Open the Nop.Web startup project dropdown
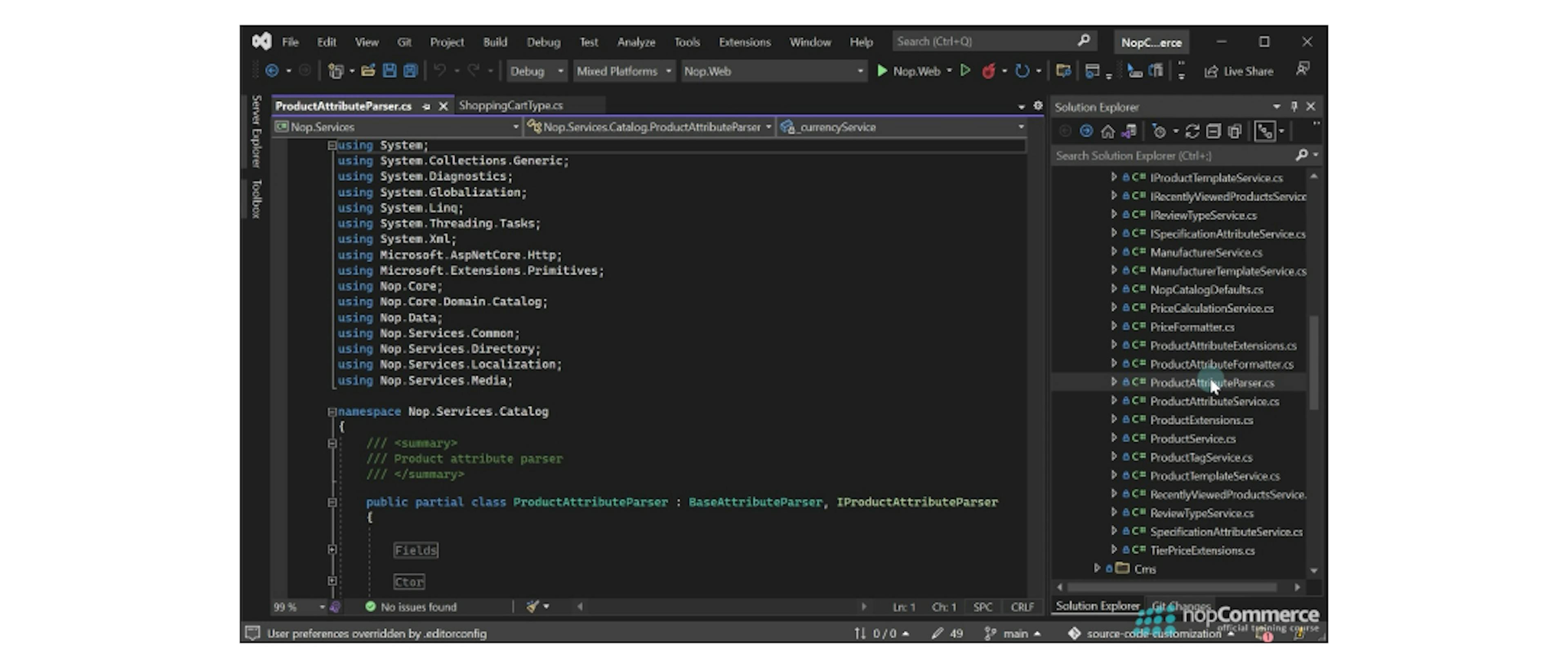1568x668 pixels. 774,71
